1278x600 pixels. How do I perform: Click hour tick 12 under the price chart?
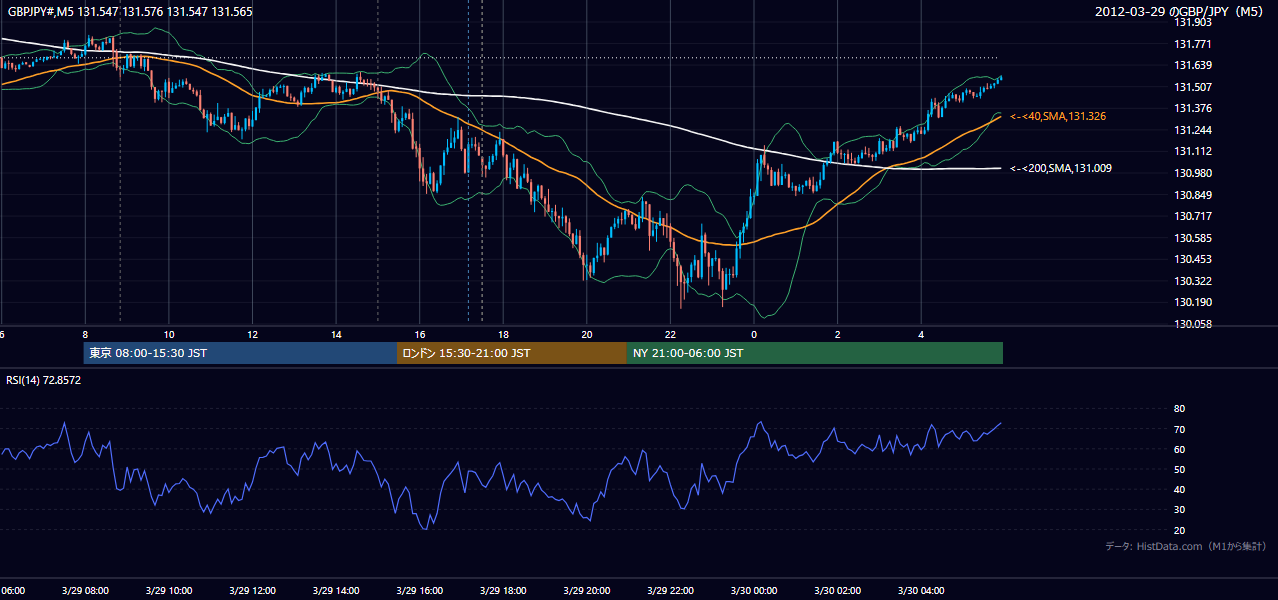tap(252, 335)
